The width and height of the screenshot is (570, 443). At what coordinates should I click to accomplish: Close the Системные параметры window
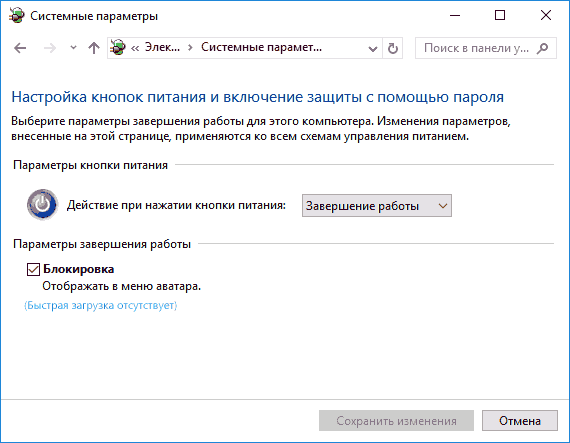tap(546, 15)
